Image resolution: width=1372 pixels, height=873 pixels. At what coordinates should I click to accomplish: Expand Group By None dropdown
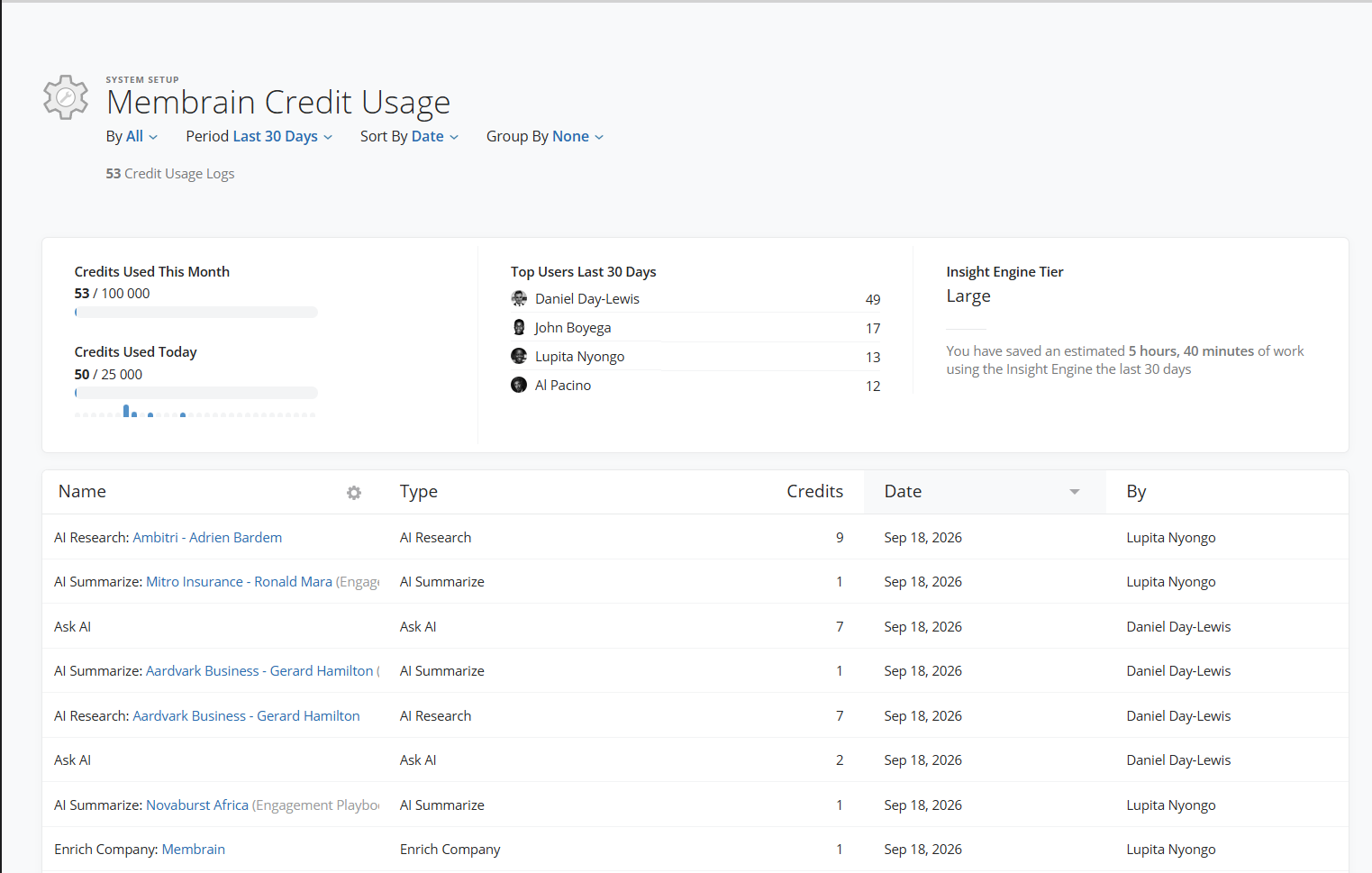pos(545,136)
